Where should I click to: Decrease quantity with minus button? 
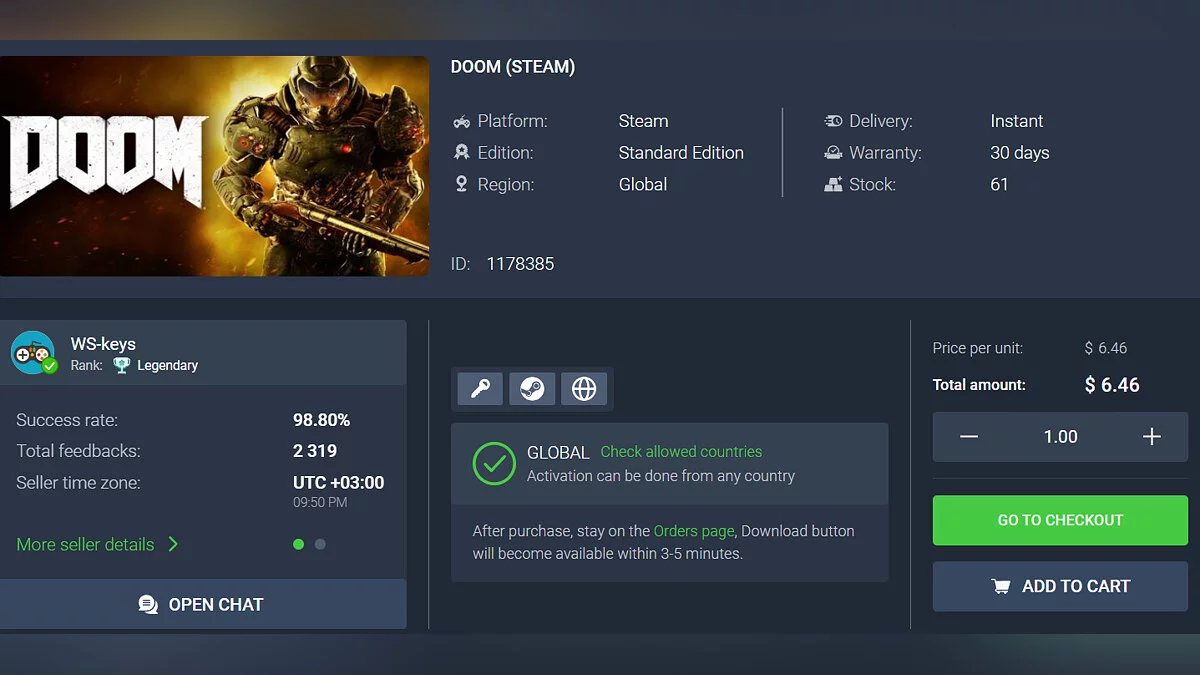tap(968, 437)
